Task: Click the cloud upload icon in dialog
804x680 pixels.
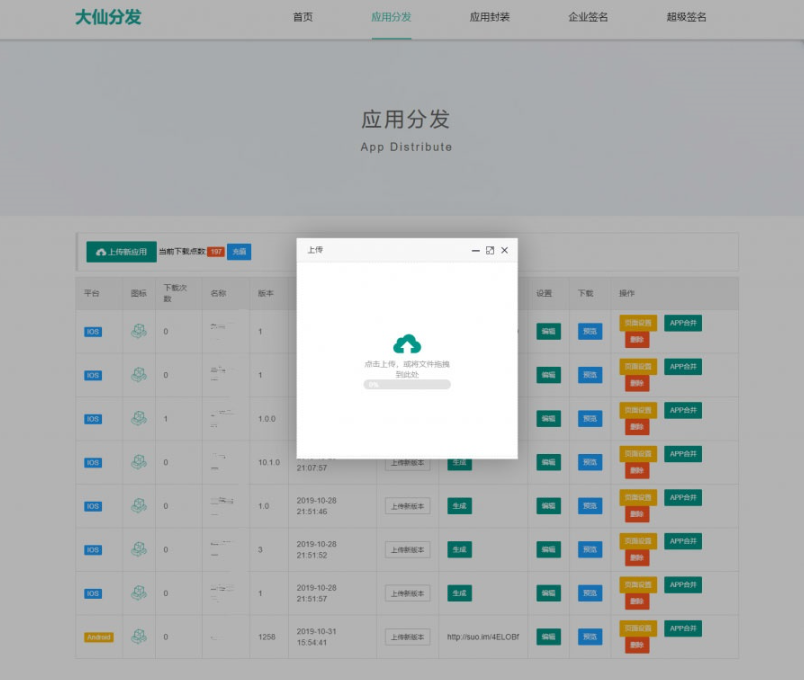Action: [407, 344]
